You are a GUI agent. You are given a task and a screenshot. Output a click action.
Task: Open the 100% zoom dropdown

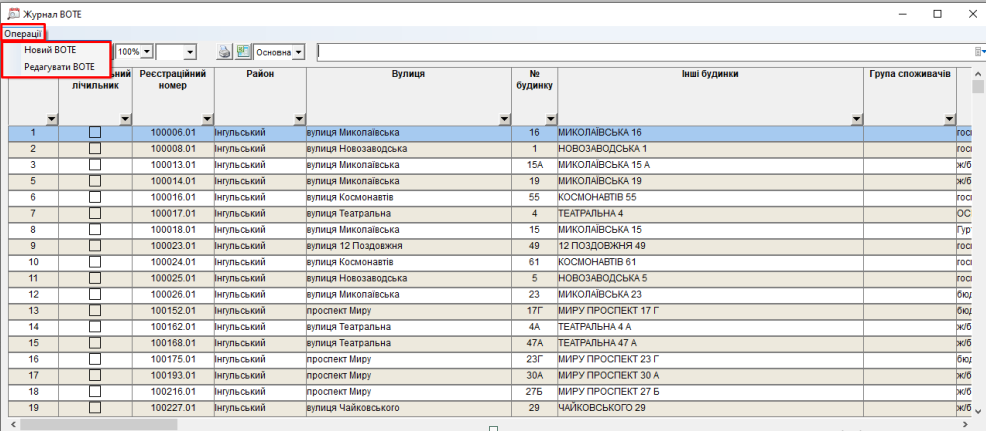pos(147,51)
